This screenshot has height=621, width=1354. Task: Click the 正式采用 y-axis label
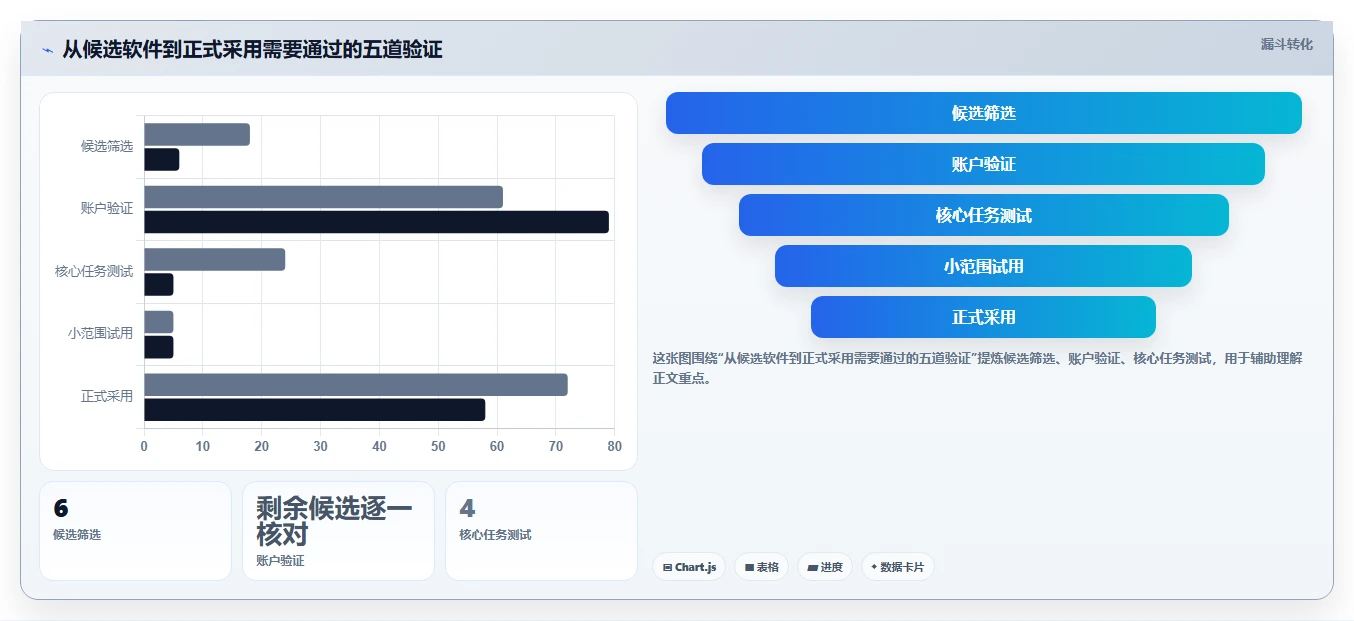107,396
